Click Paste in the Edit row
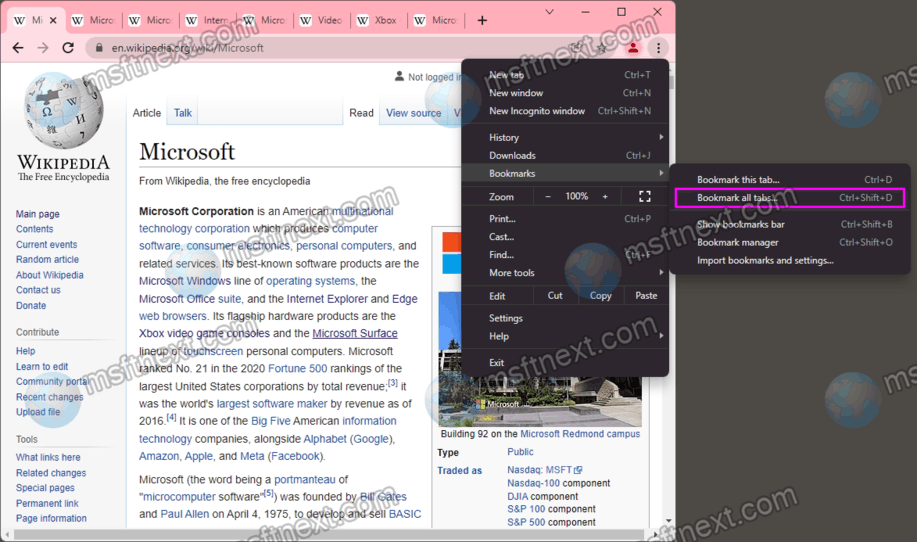Screen dimensions: 917x542 point(646,296)
